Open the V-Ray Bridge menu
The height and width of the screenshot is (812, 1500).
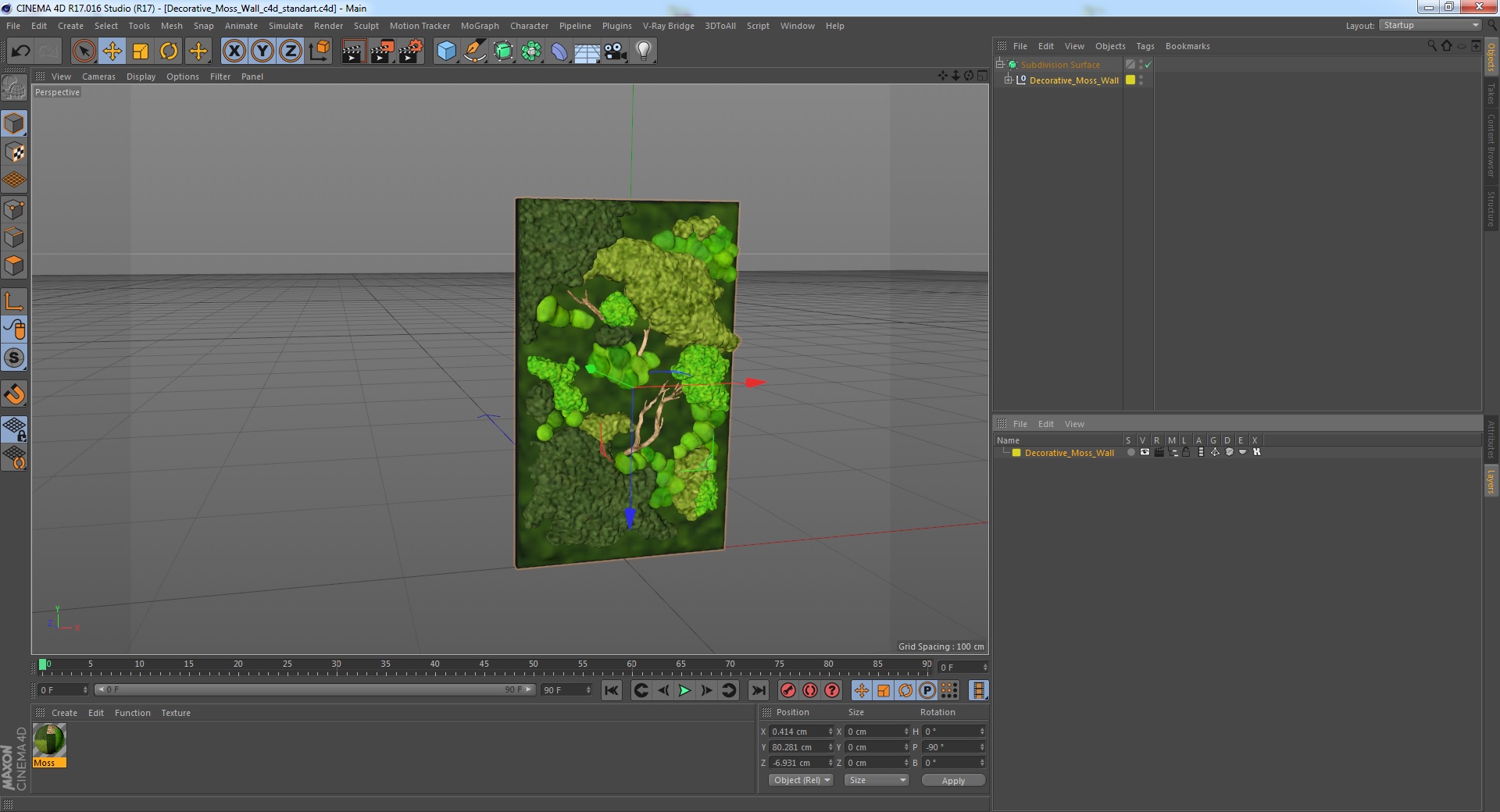[x=668, y=26]
